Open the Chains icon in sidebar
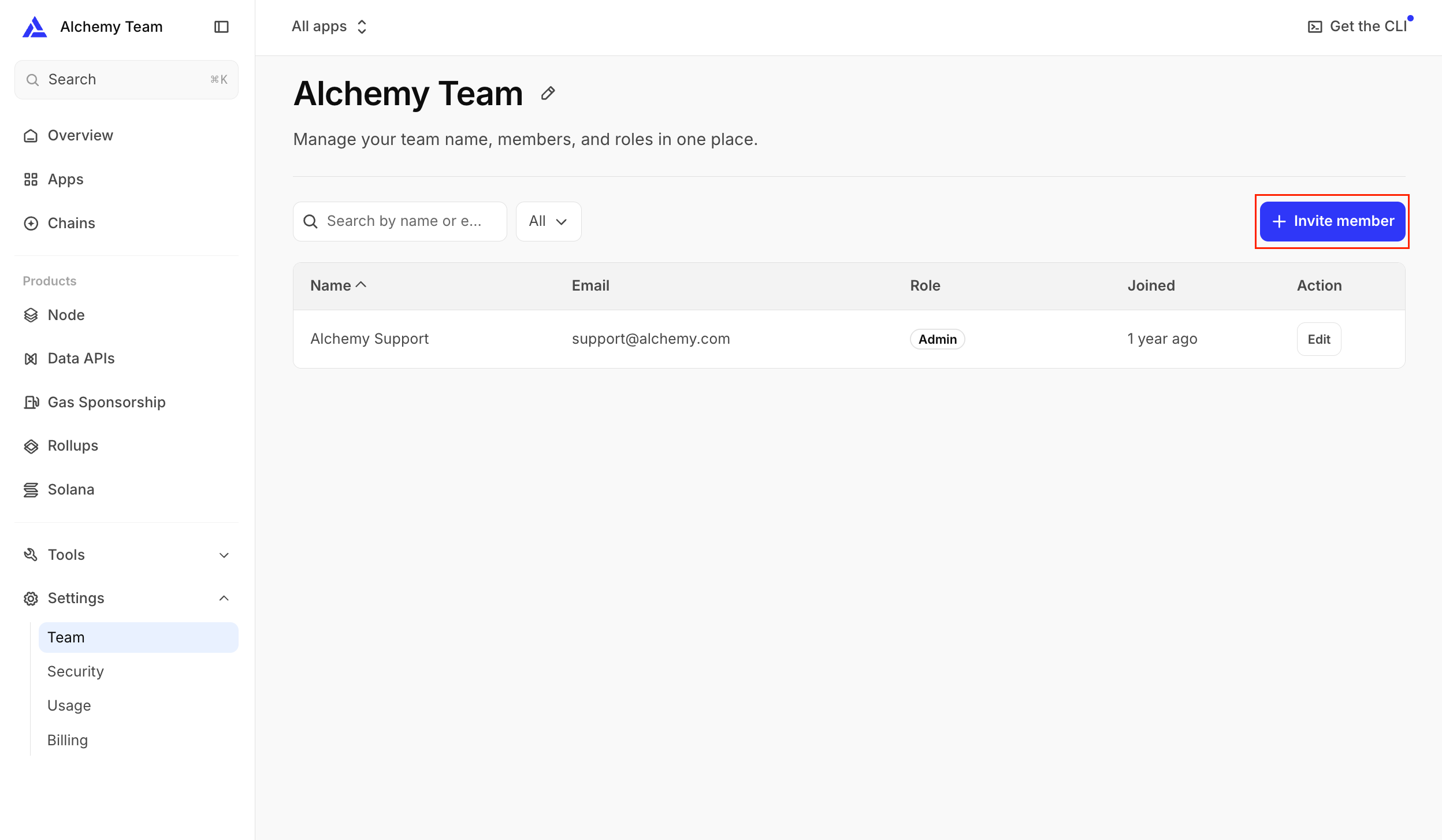The width and height of the screenshot is (1442, 840). 31,224
